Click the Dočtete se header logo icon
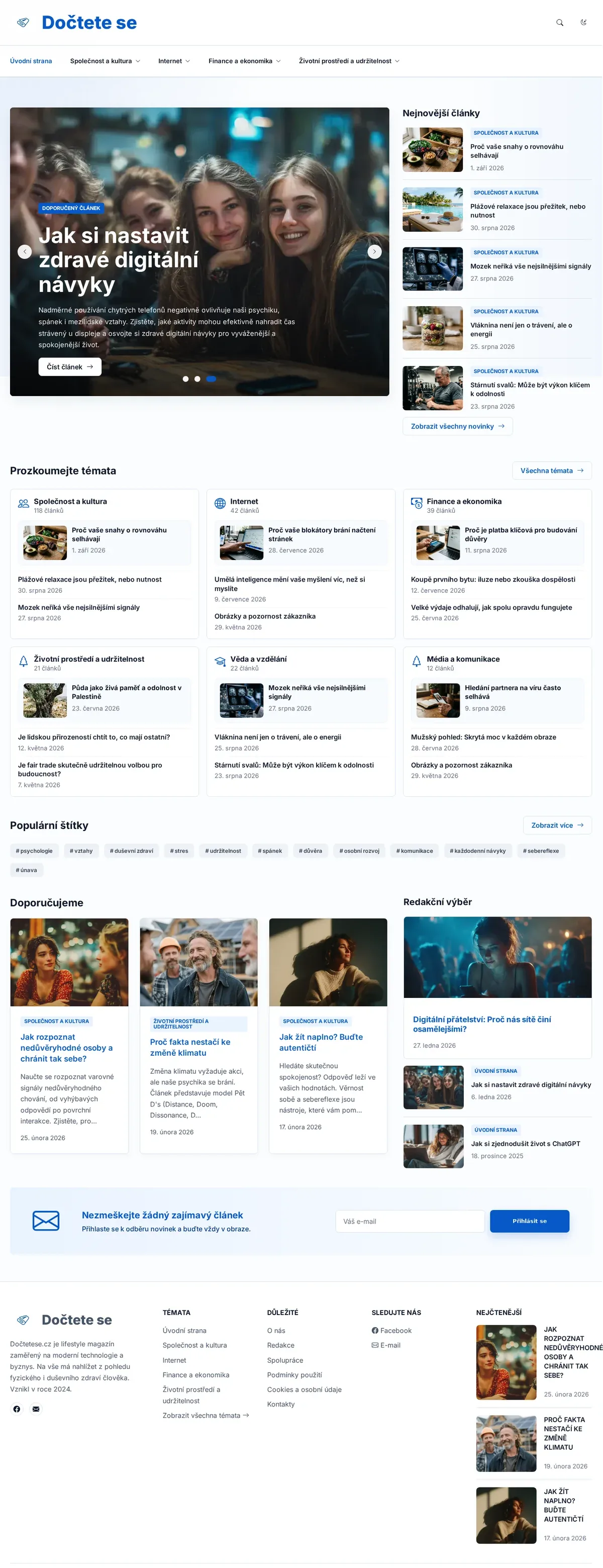The image size is (603, 1568). pos(23,23)
